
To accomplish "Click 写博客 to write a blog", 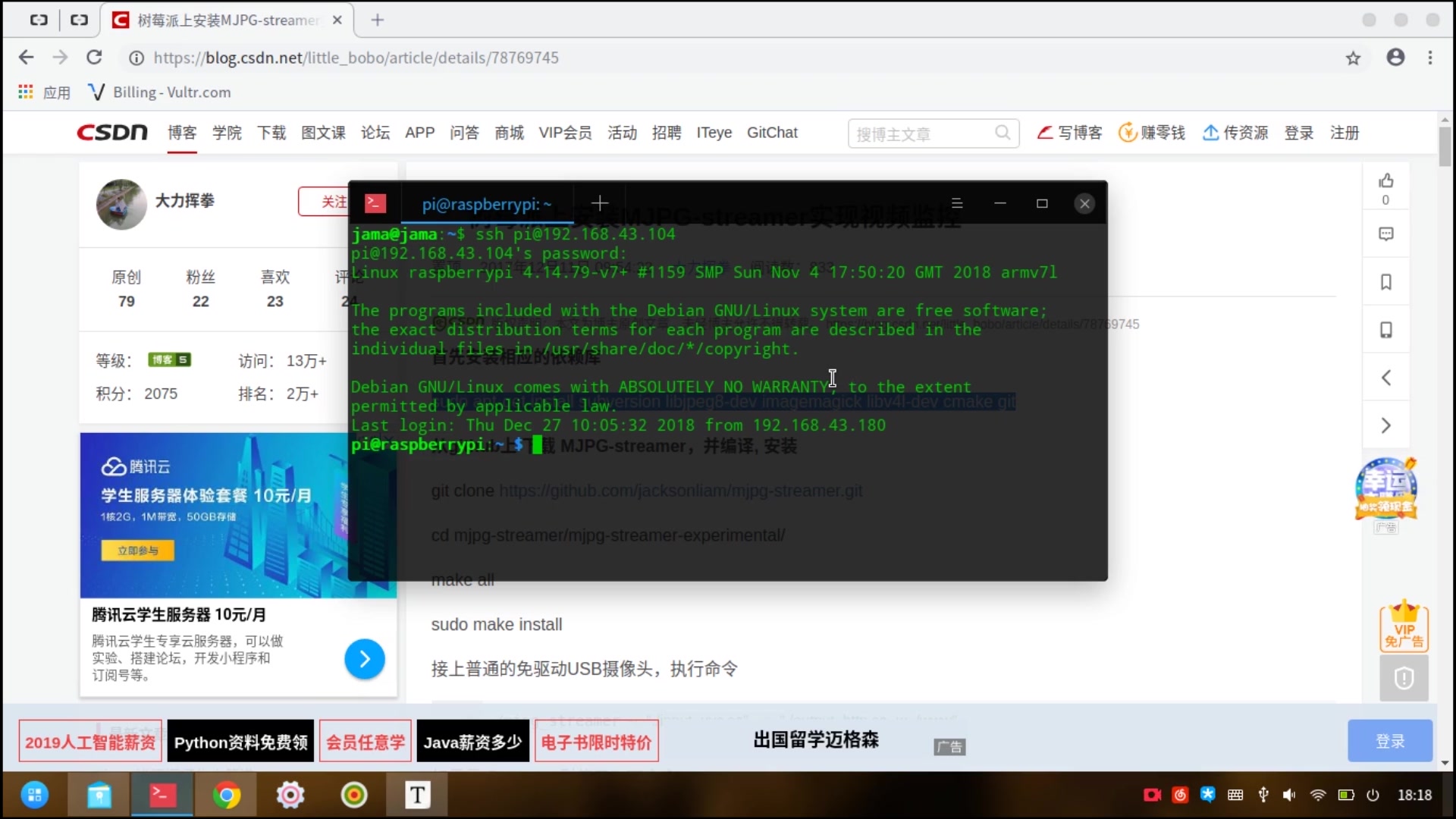I will click(x=1069, y=133).
